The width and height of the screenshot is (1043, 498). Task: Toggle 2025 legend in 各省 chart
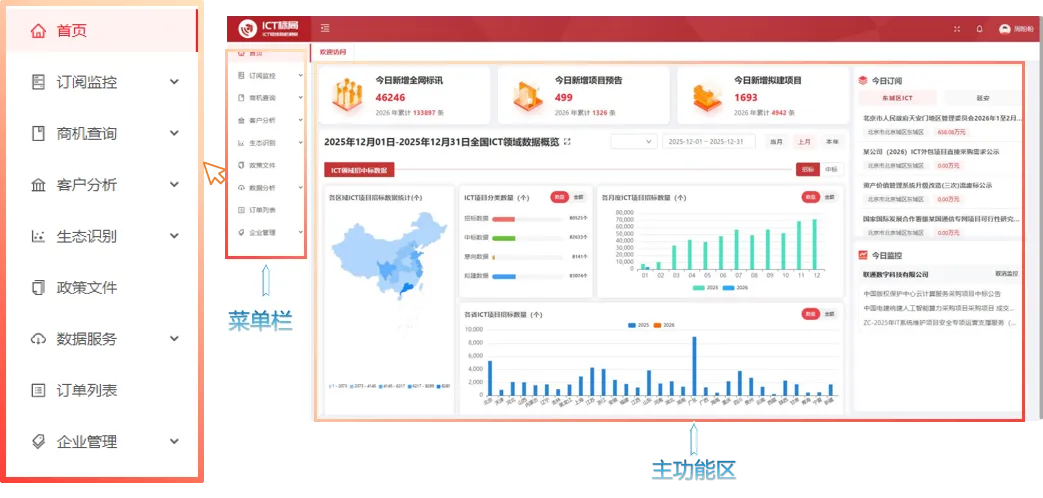click(639, 325)
